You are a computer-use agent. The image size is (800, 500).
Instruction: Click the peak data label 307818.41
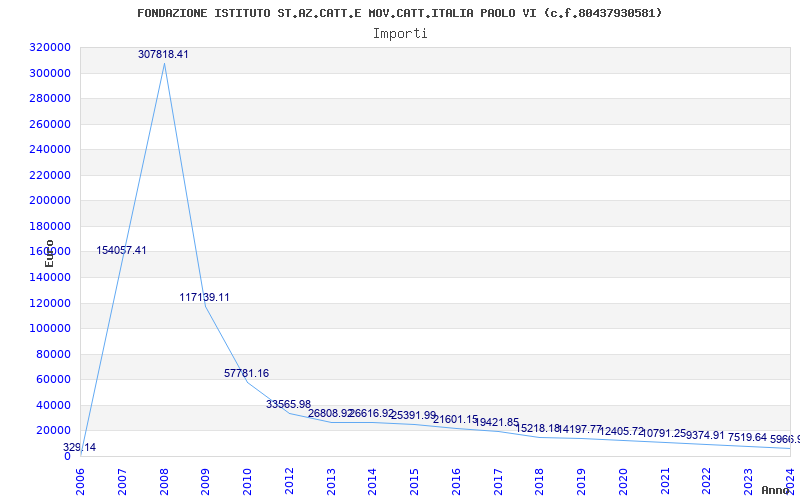click(163, 54)
